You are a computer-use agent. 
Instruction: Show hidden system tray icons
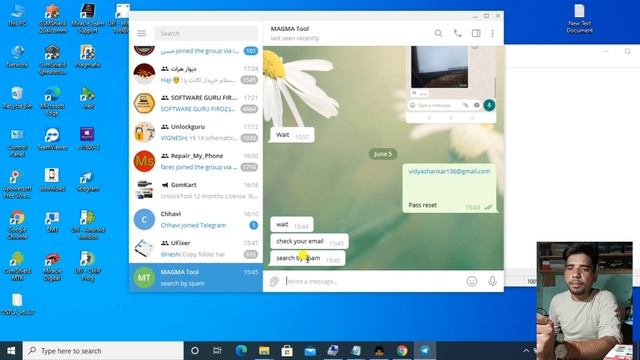pyautogui.click(x=526, y=351)
